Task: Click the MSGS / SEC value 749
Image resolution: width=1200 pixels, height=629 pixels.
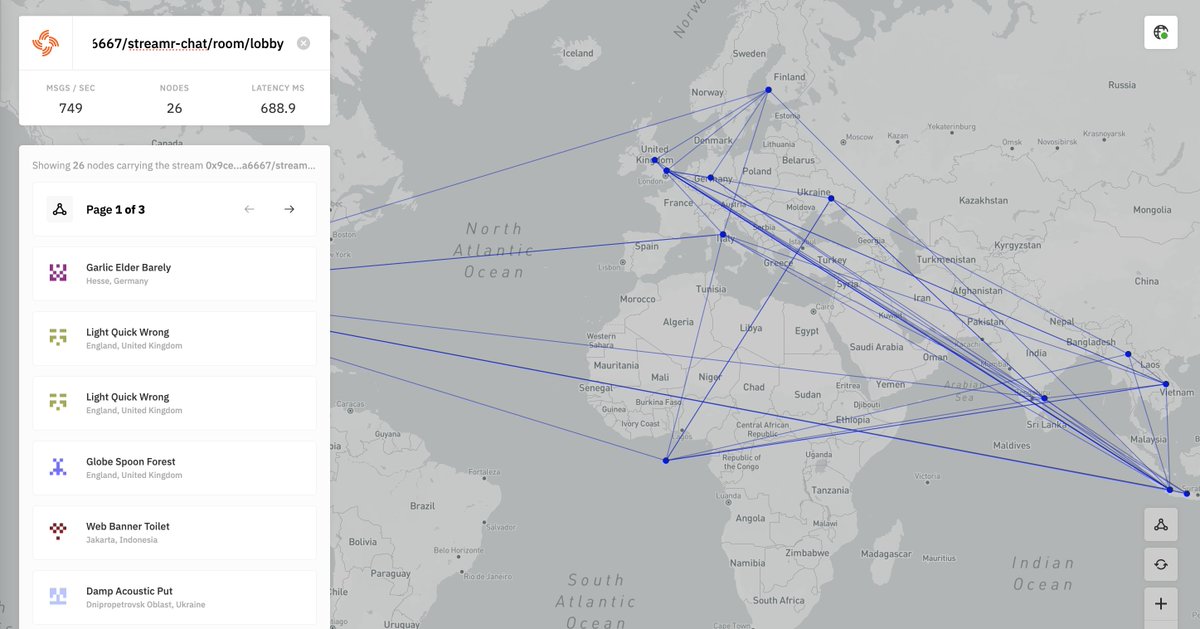Action: (71, 108)
